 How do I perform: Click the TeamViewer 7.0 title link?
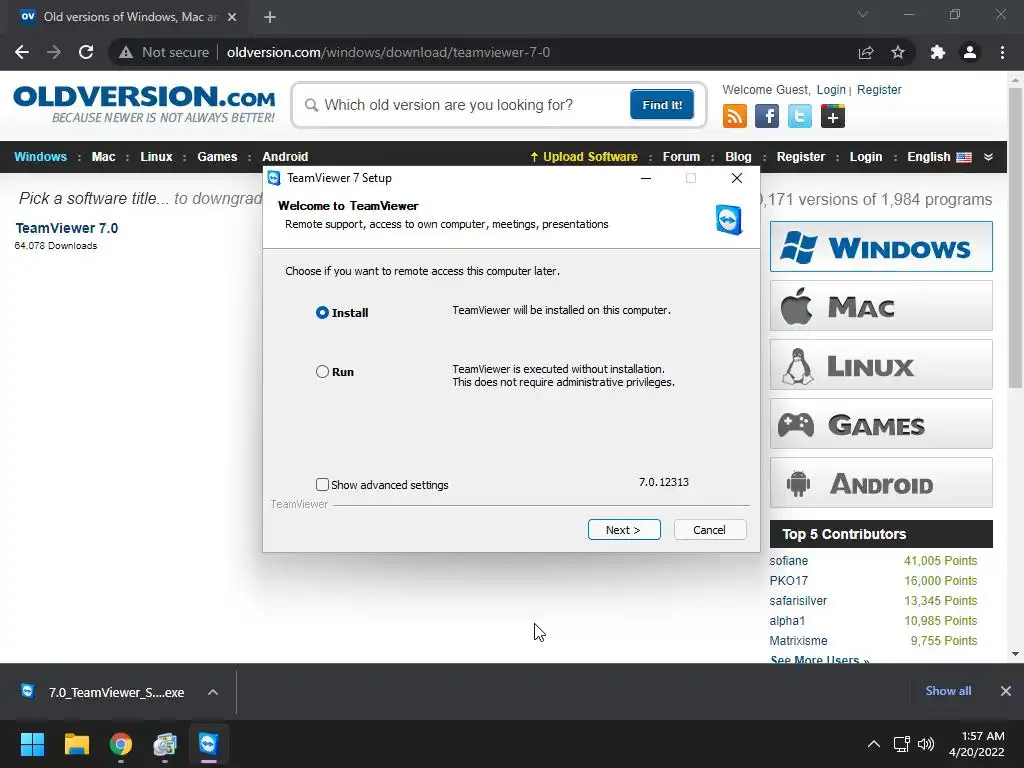[x=67, y=228]
